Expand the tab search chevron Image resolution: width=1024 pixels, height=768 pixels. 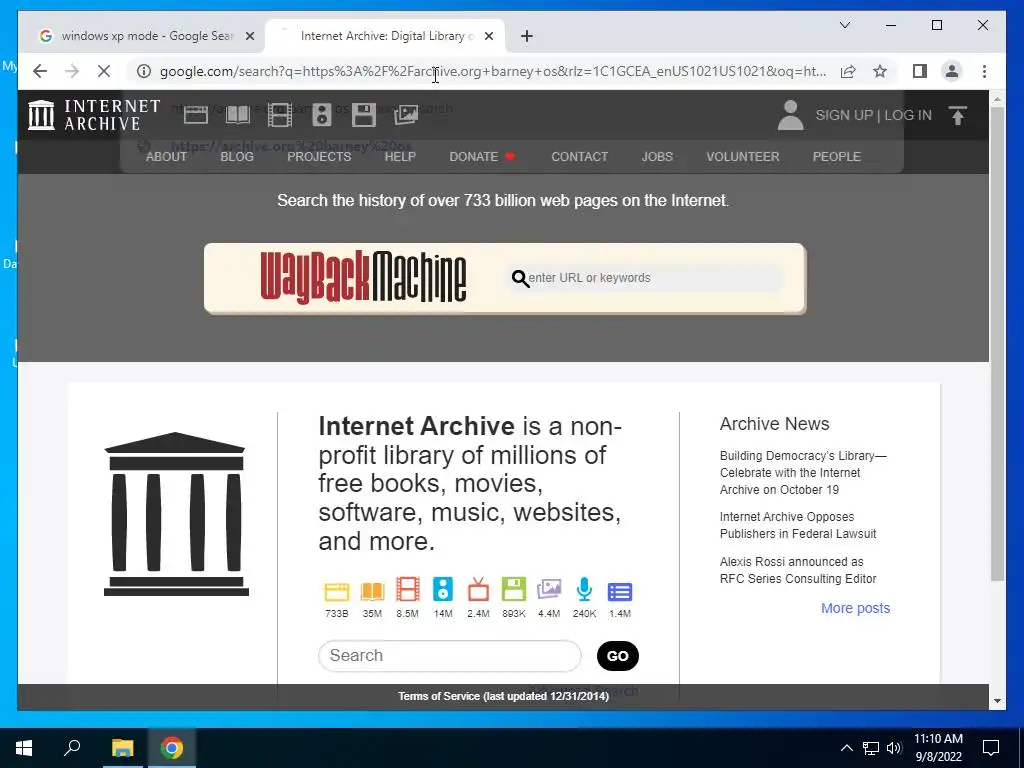pos(844,25)
